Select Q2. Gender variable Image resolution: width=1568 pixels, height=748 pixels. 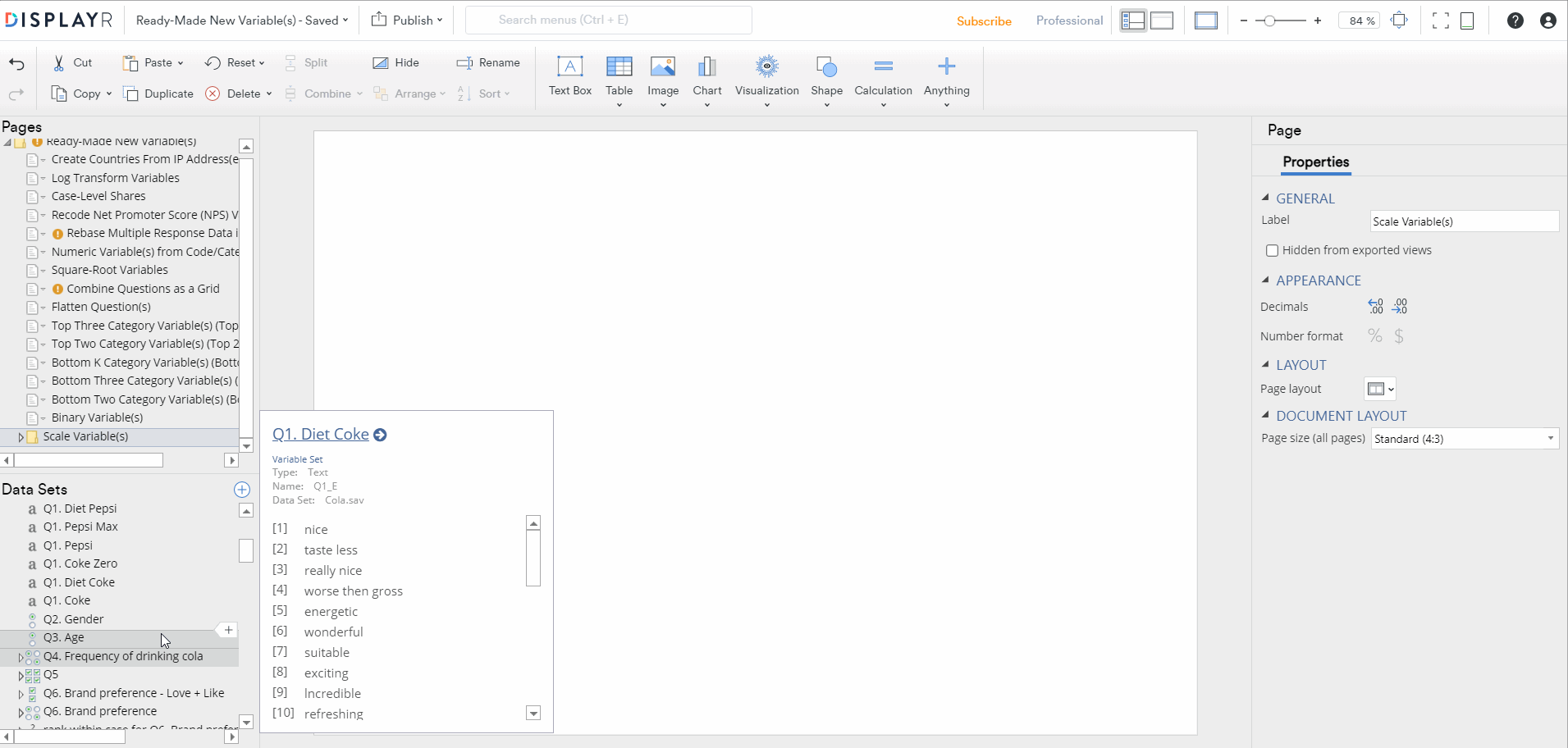(73, 619)
